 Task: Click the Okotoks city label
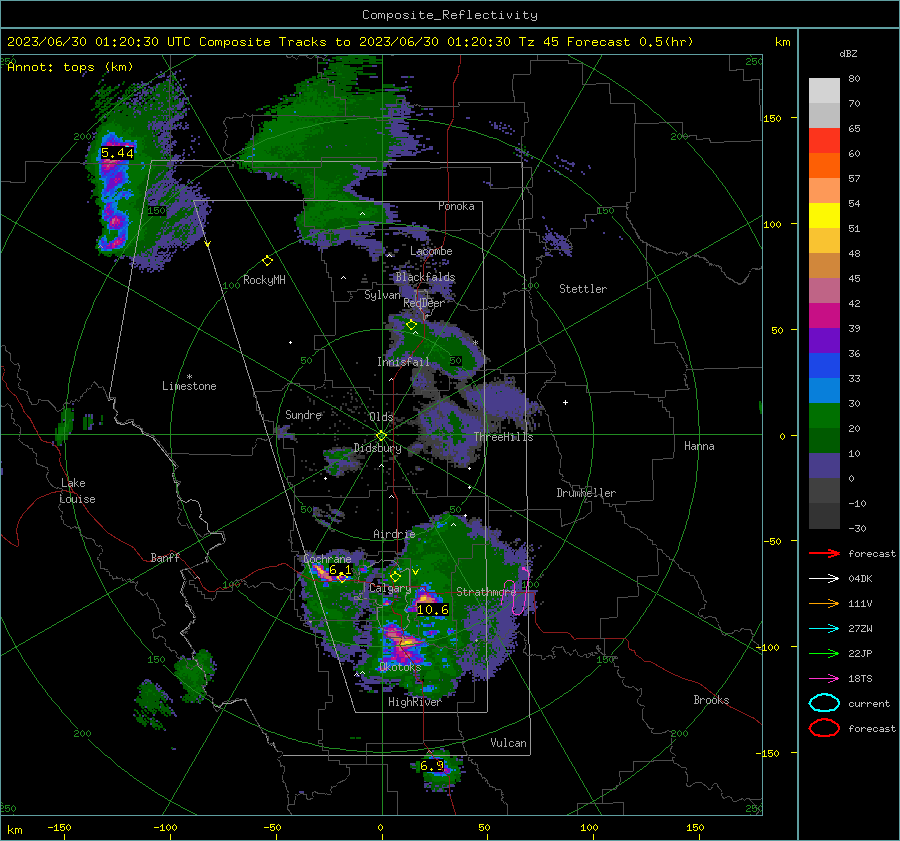tap(400, 667)
